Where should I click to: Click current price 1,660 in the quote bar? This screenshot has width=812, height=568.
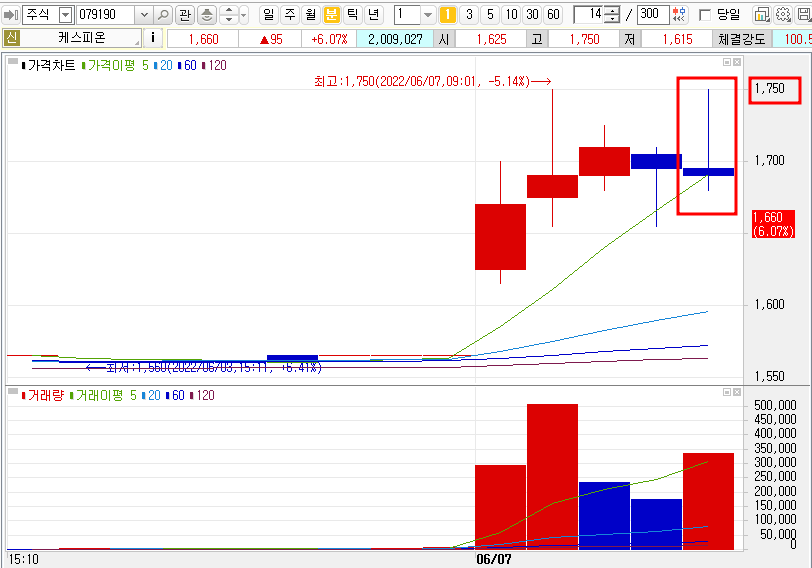203,39
